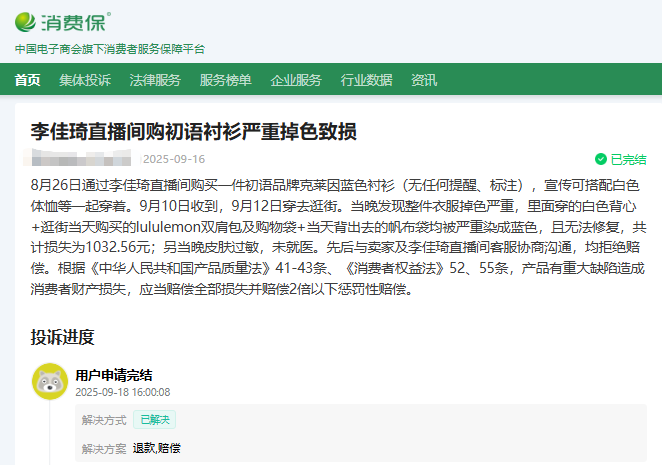This screenshot has width=662, height=465.
Task: Go to the 首页 nav tab
Action: (28, 80)
